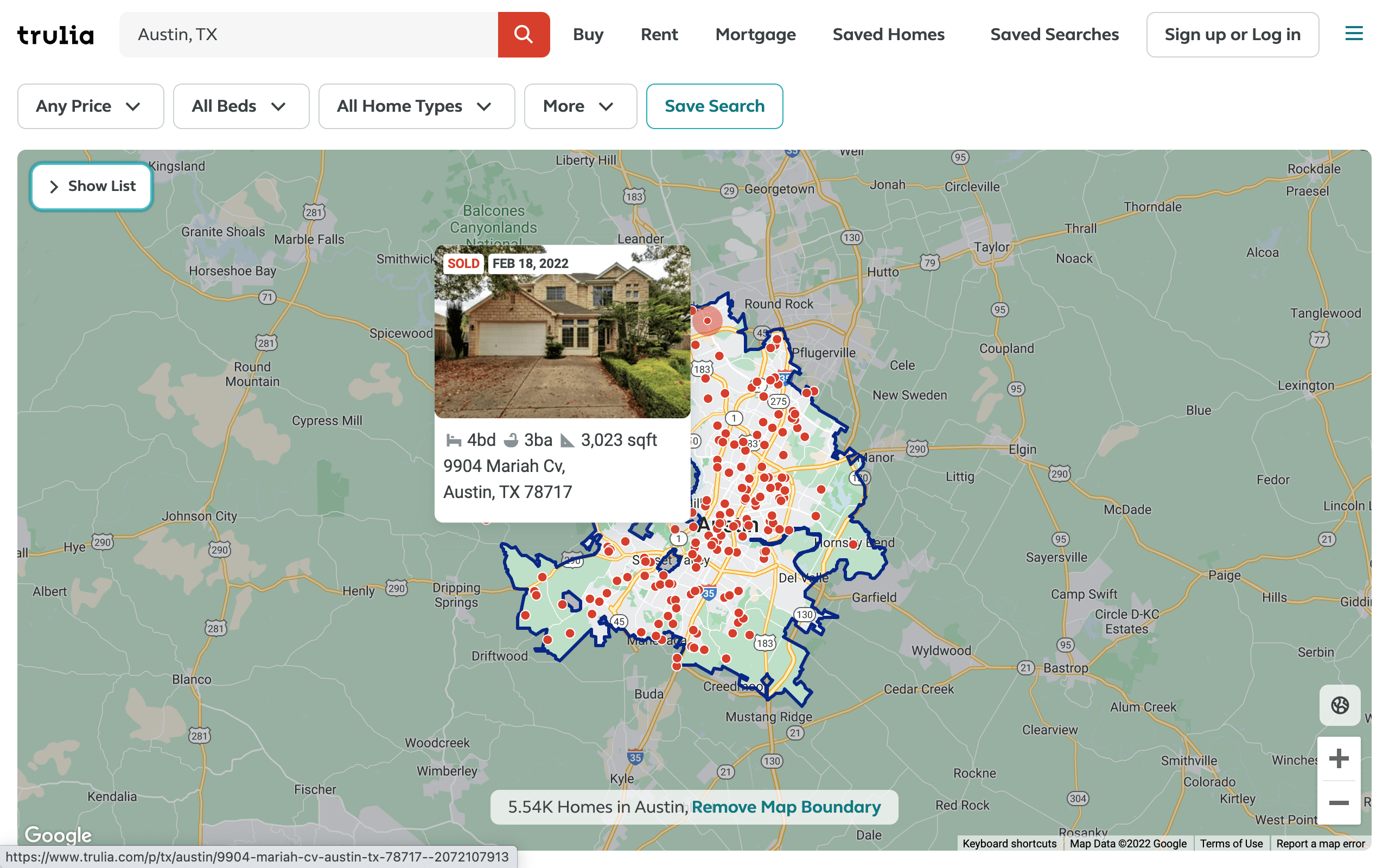Image resolution: width=1389 pixels, height=868 pixels.
Task: Click the trulia logo
Action: tap(56, 35)
